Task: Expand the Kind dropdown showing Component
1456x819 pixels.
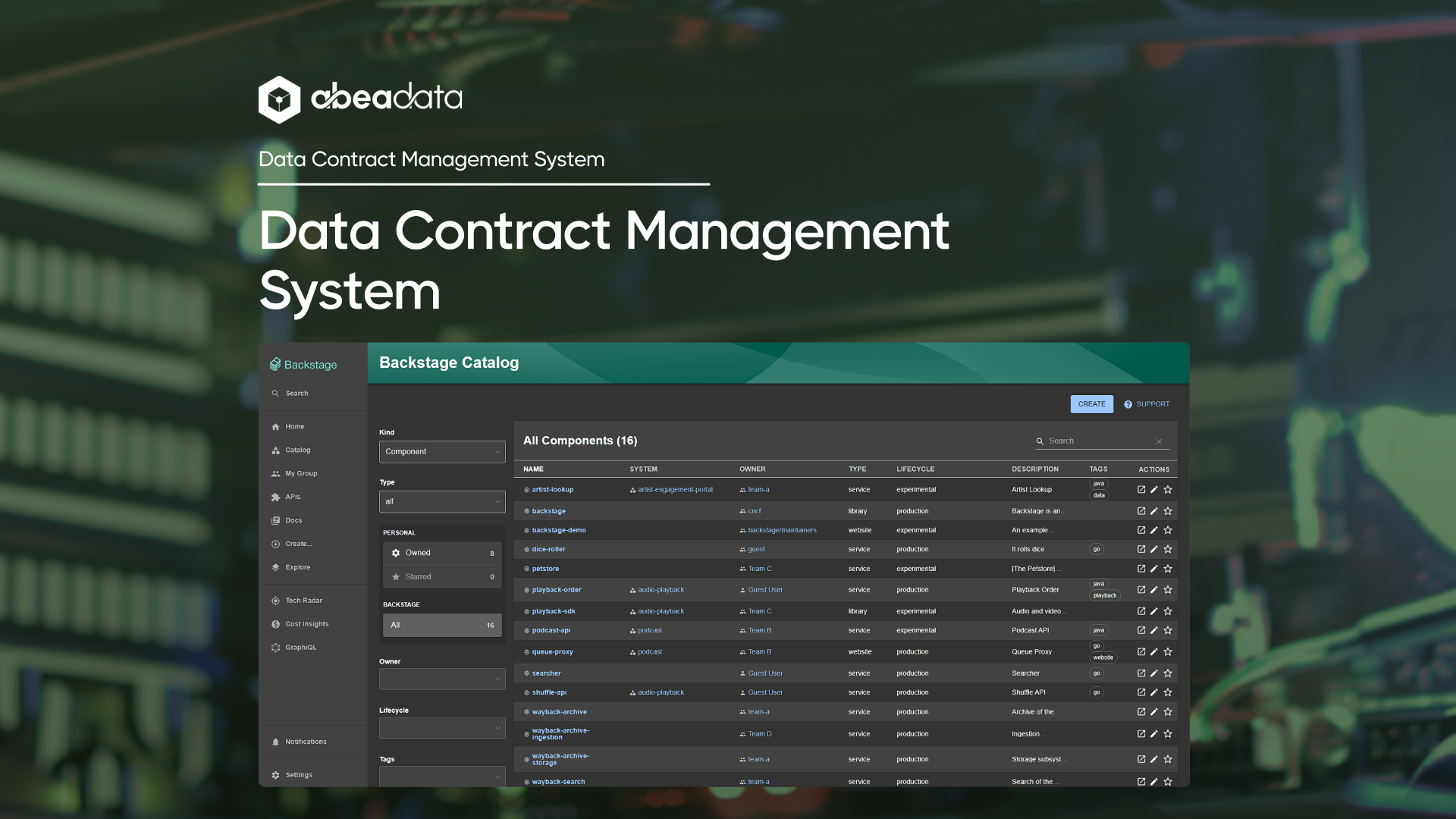Action: [442, 452]
